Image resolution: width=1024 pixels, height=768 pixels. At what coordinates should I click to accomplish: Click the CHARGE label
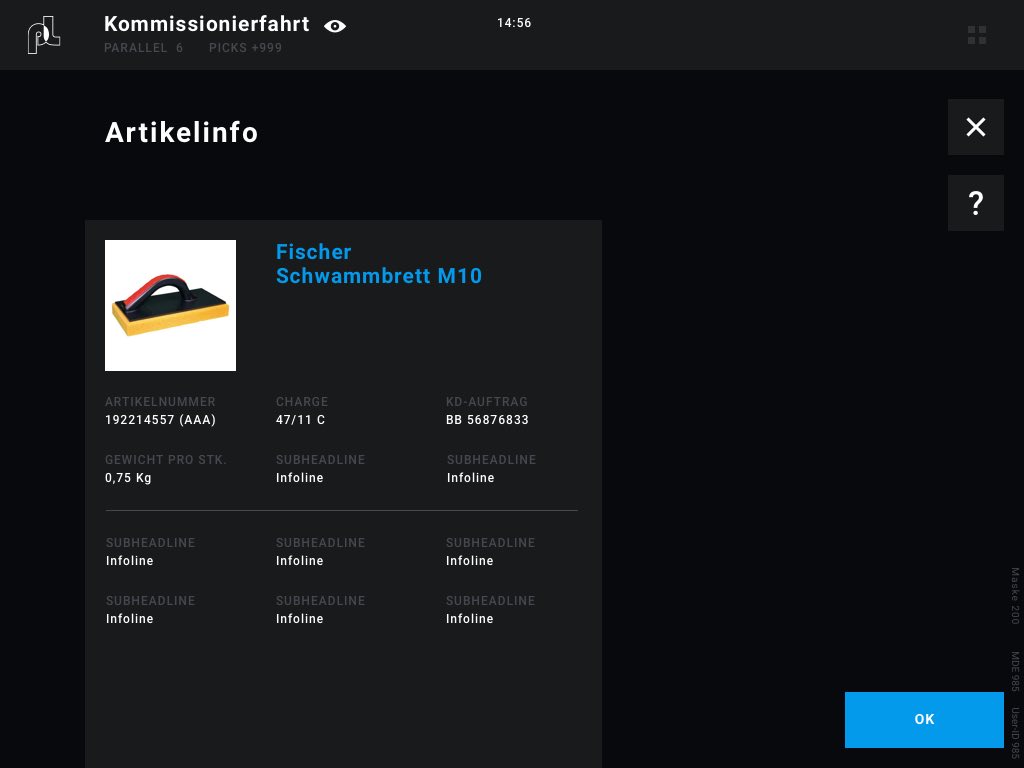point(302,402)
